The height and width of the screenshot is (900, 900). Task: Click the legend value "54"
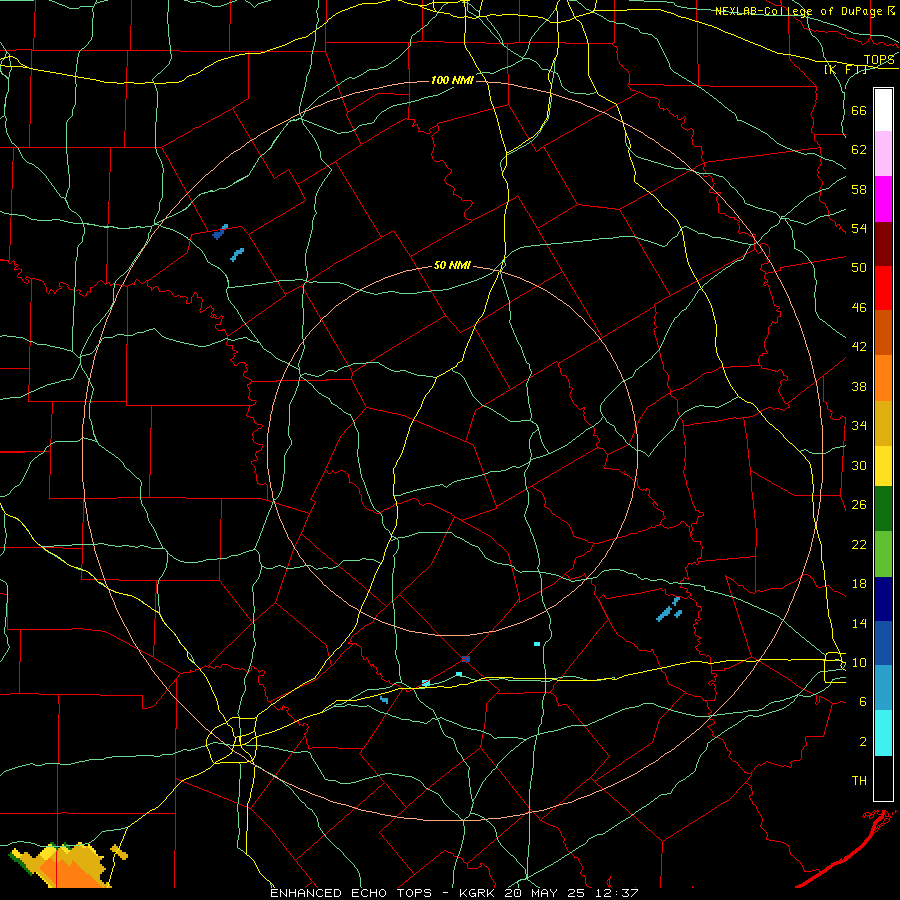[859, 228]
